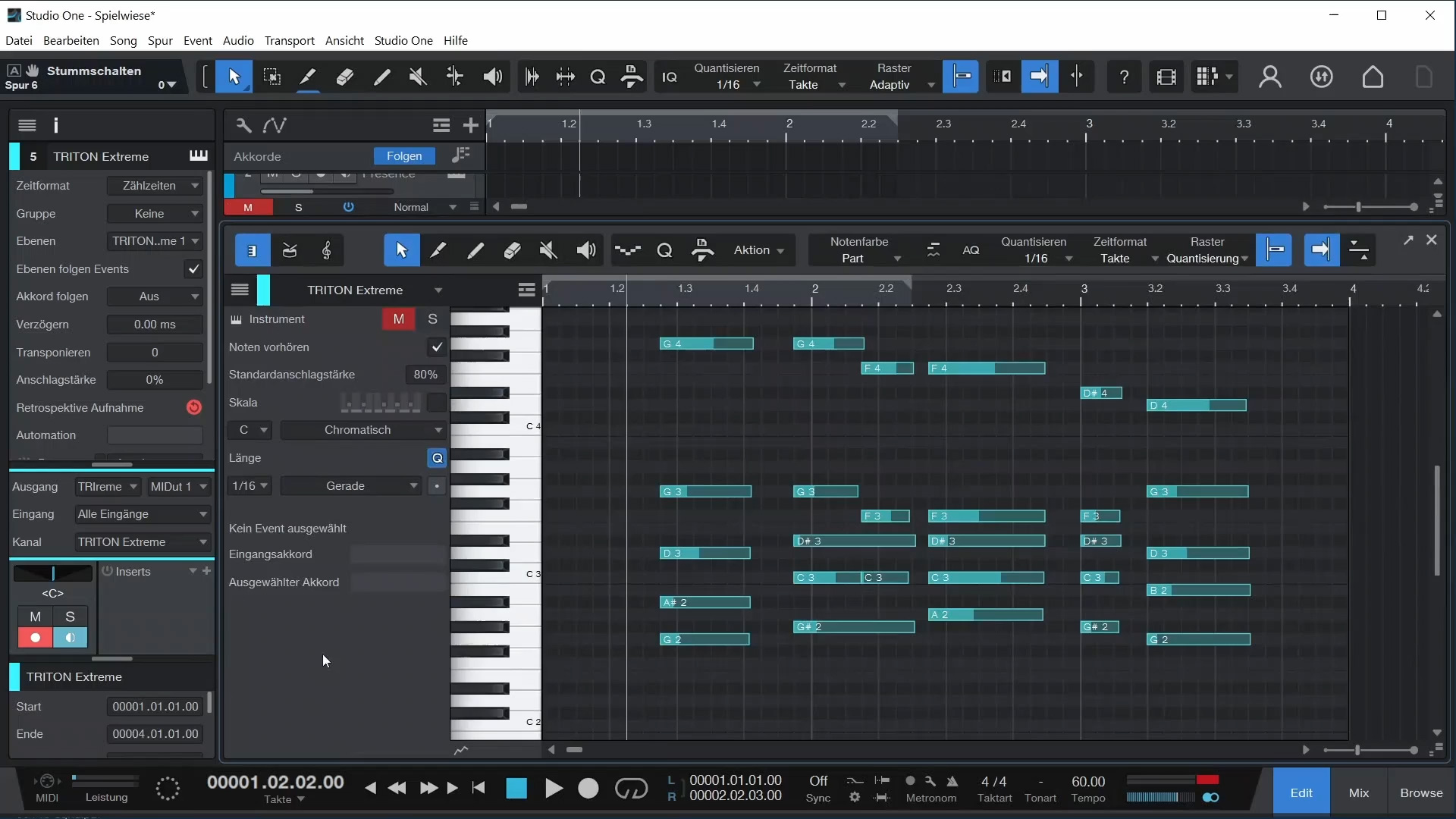The width and height of the screenshot is (1456, 819).
Task: Select the range tool in main toolbar
Action: (271, 77)
